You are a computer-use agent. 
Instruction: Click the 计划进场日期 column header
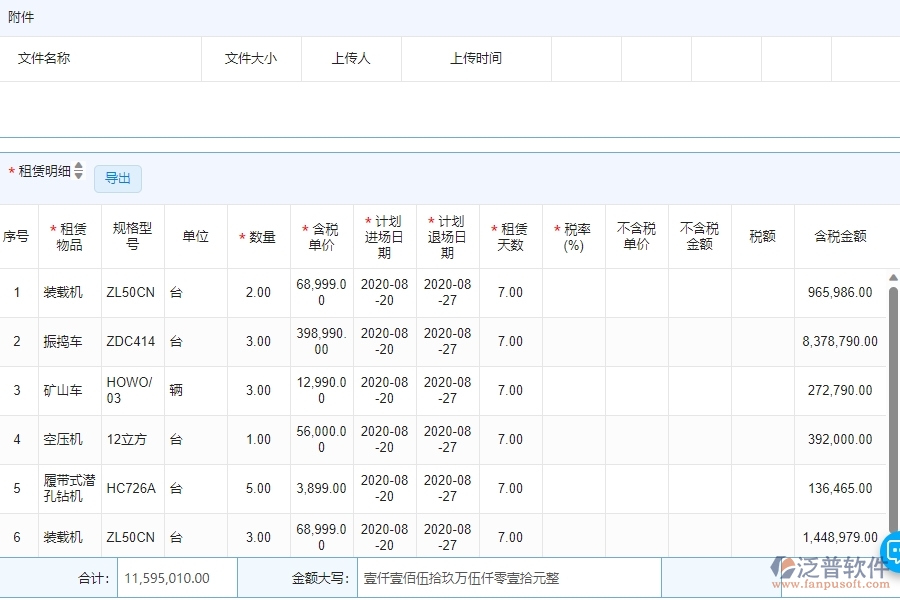click(384, 235)
